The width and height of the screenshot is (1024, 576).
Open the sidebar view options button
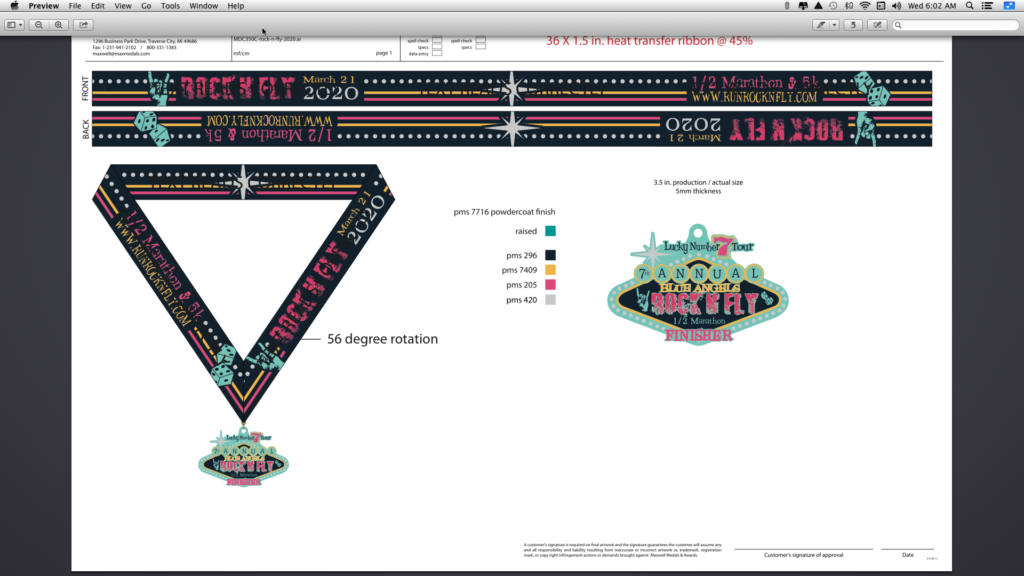(x=14, y=25)
